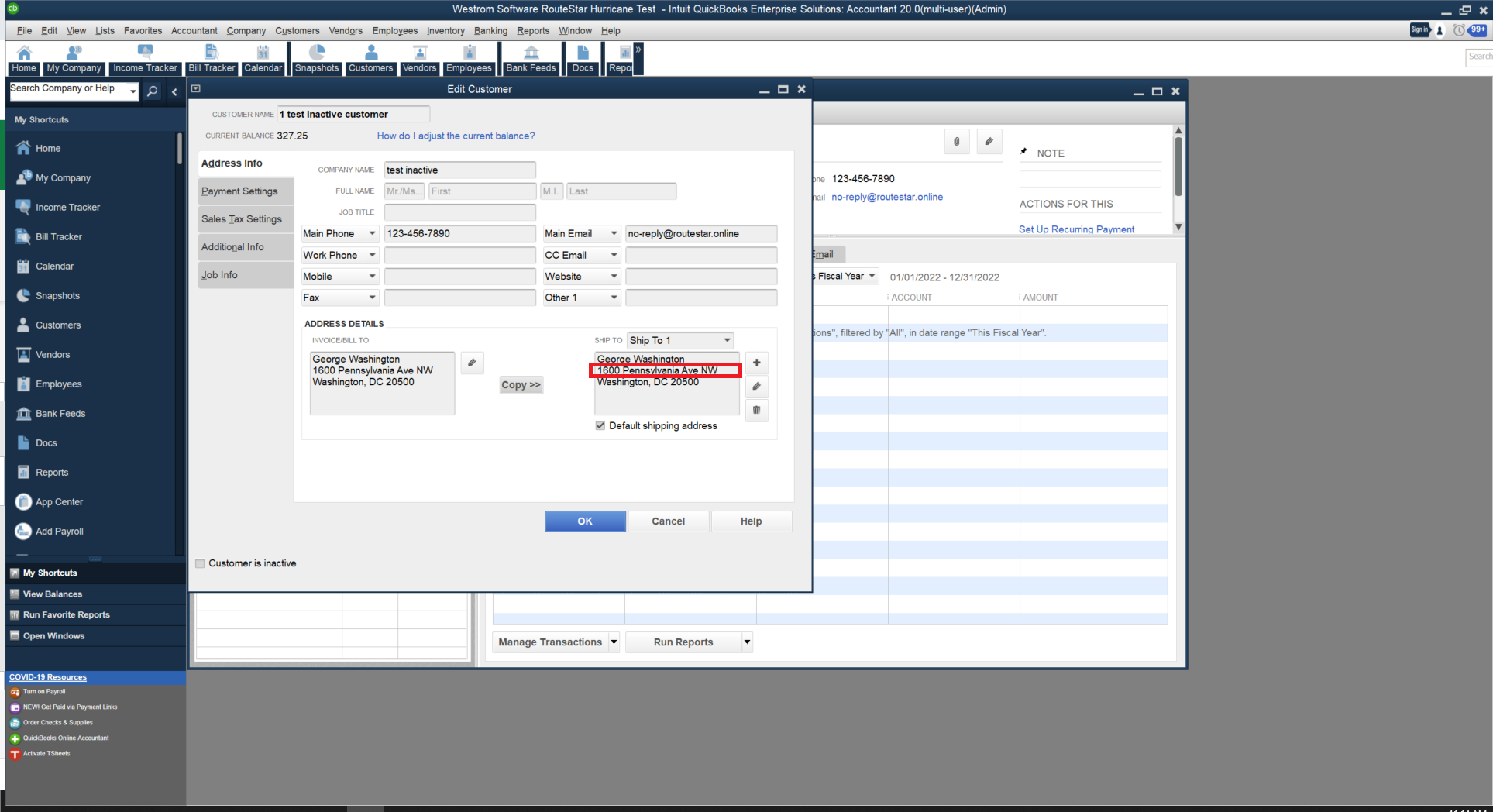Open Website type dropdown
This screenshot has width=1493, height=812.
pos(614,277)
